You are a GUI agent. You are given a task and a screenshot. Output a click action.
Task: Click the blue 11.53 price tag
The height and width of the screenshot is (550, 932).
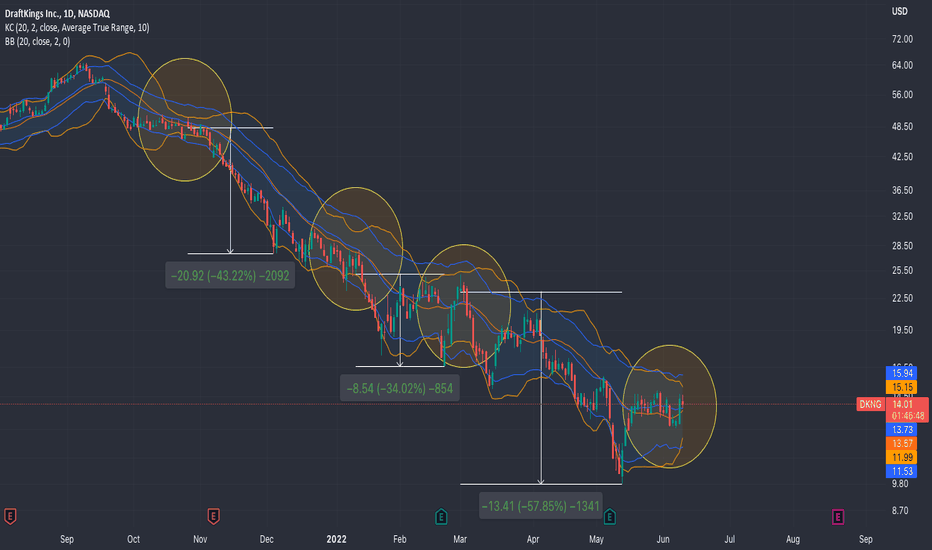pos(902,472)
